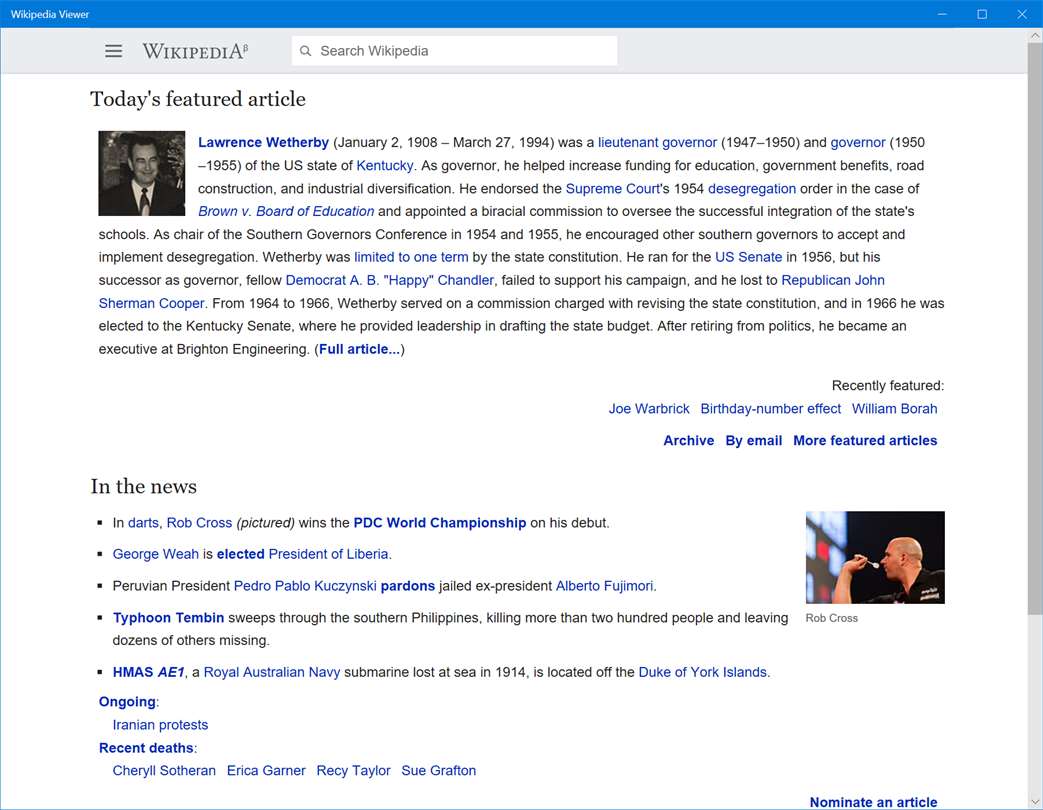Follow the pardons link
The image size is (1043, 810).
[x=407, y=587]
